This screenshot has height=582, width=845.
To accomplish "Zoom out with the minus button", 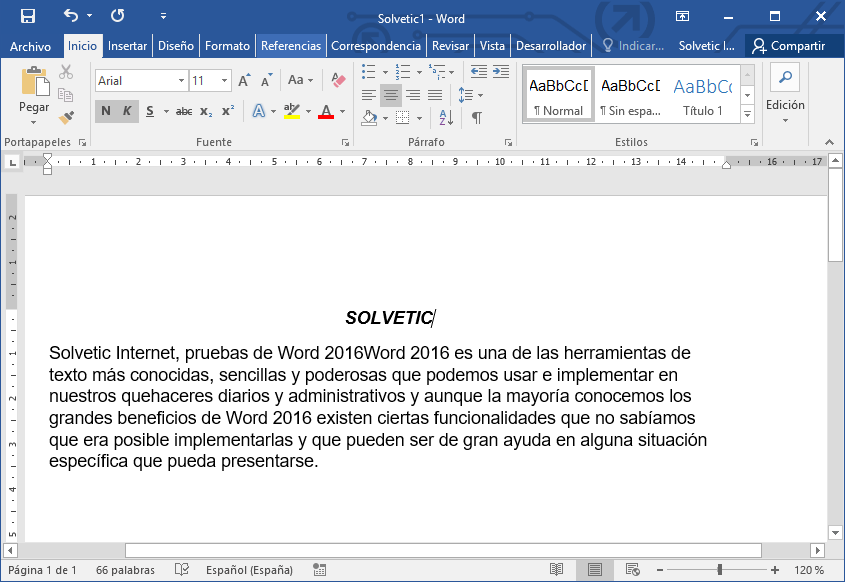I will coord(660,570).
